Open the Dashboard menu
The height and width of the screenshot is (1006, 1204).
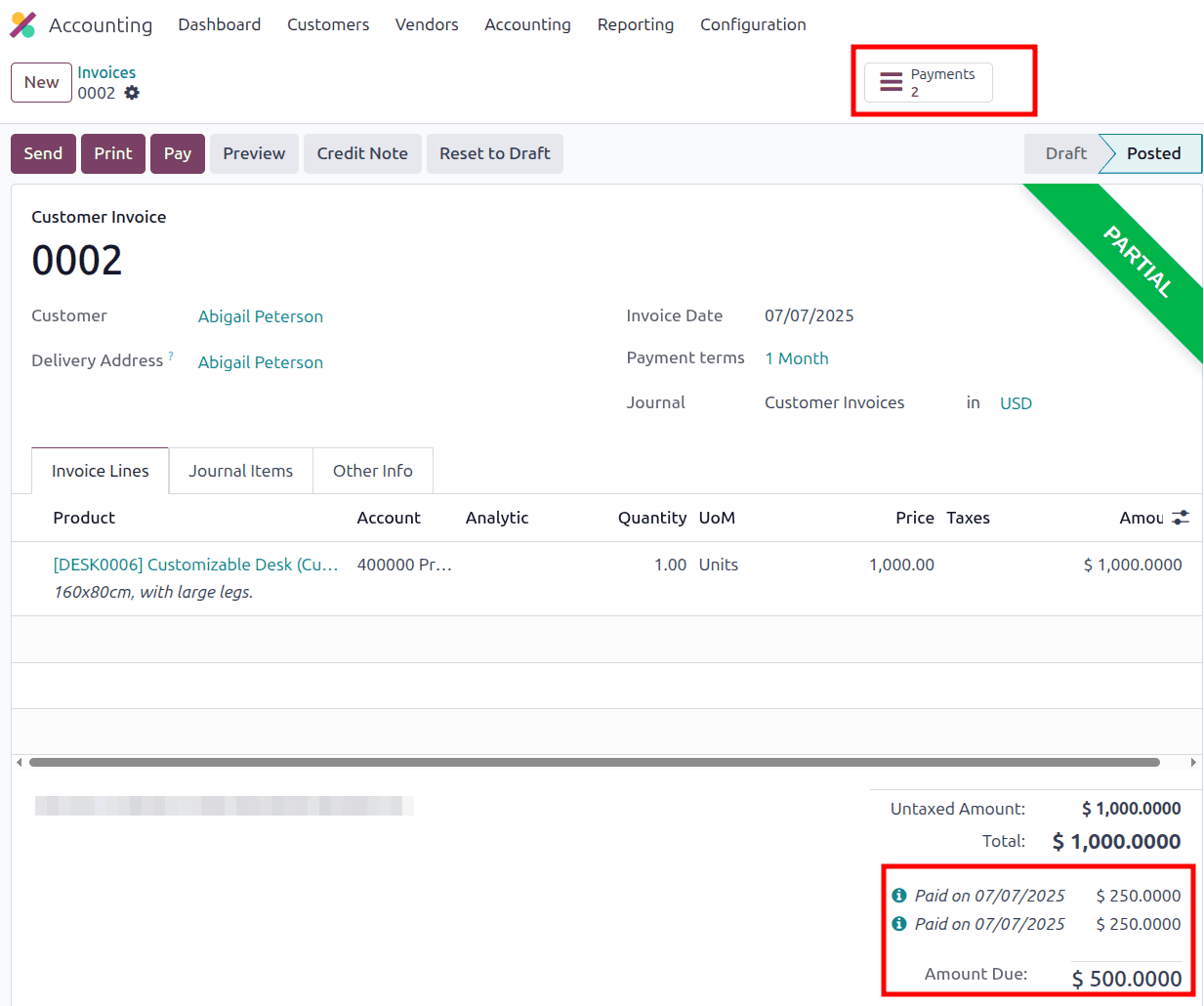click(x=220, y=24)
